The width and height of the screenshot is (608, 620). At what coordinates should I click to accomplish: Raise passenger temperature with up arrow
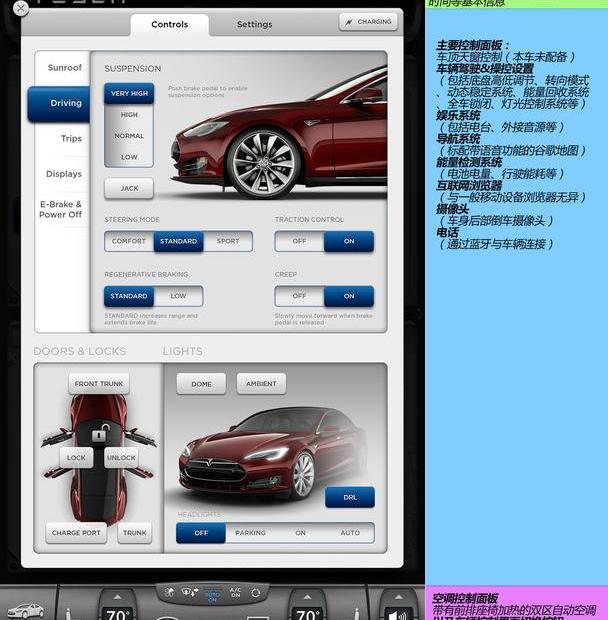(x=307, y=597)
